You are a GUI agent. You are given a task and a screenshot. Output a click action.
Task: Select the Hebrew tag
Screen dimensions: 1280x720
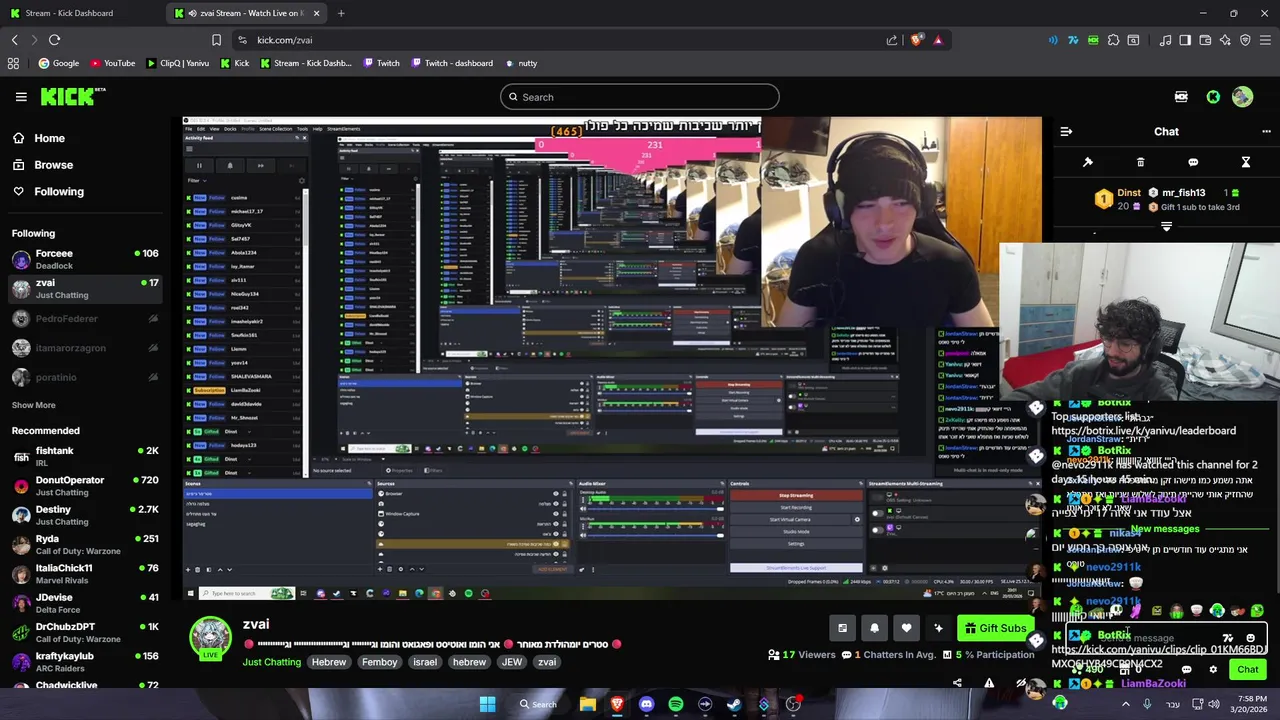[x=328, y=662]
